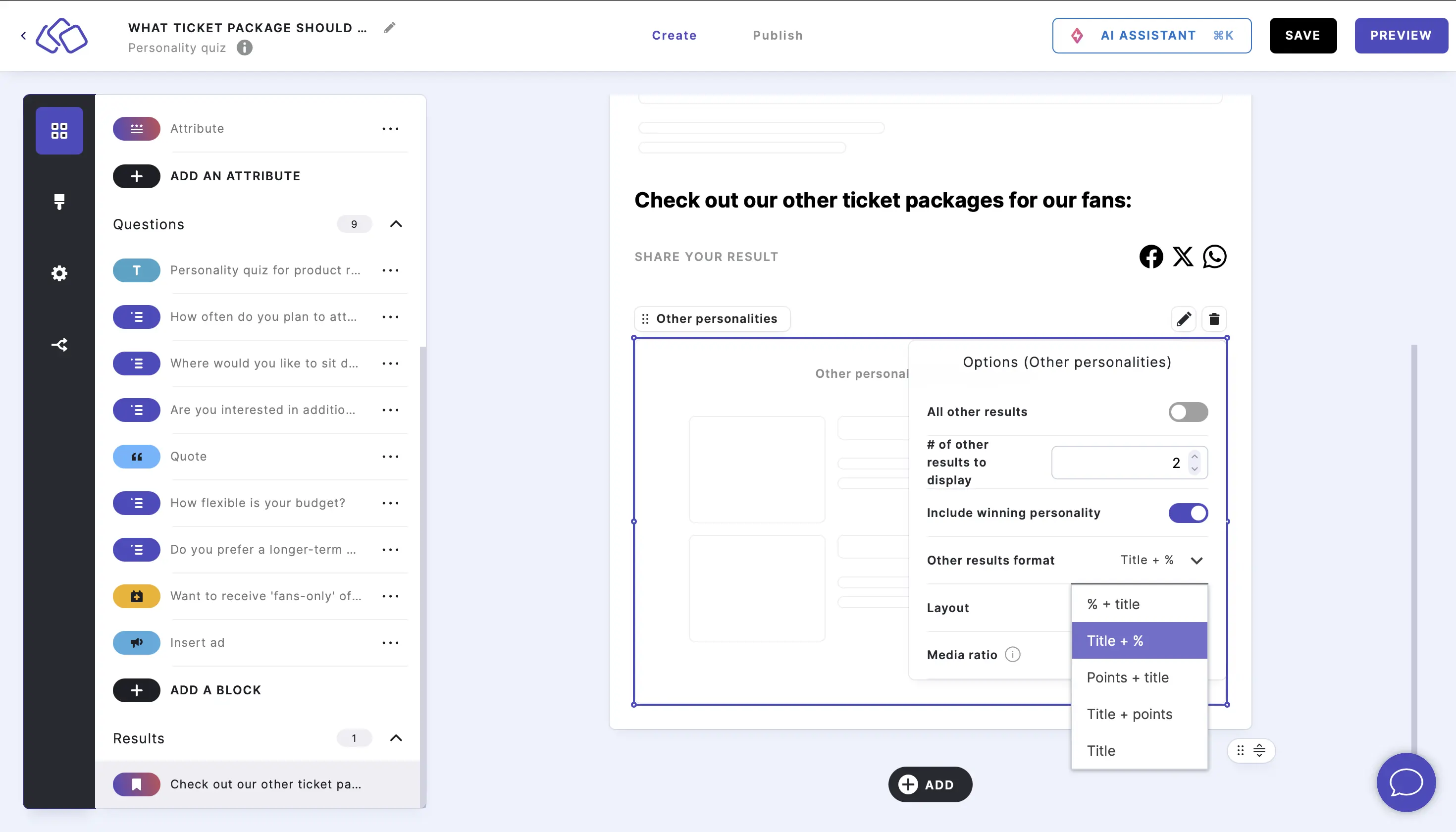This screenshot has width=1456, height=832.
Task: Toggle the 'Include winning personality' switch
Action: click(1188, 513)
